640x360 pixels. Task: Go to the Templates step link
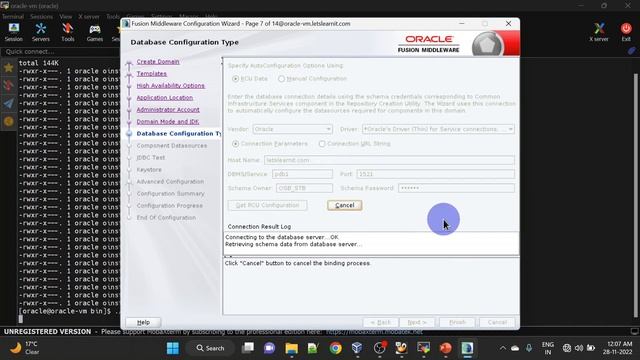tap(151, 73)
